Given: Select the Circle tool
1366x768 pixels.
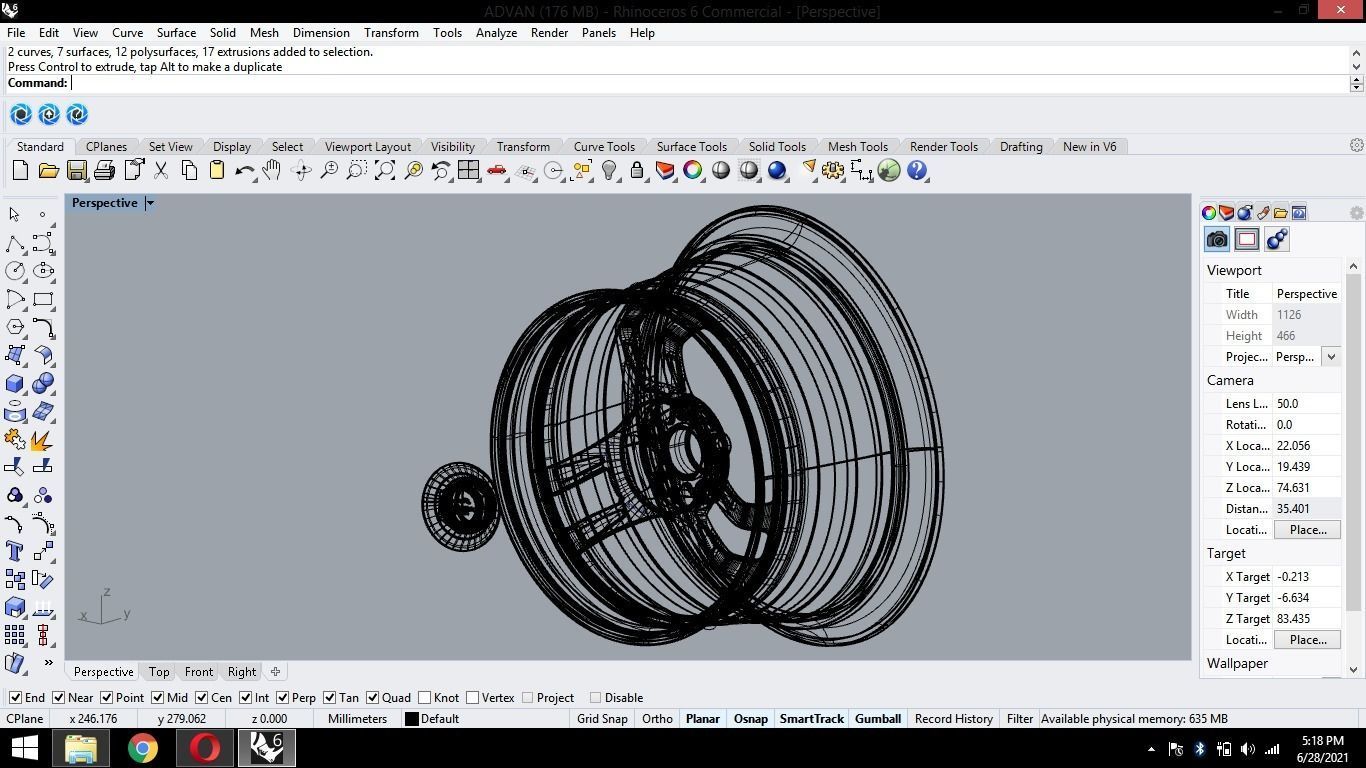Looking at the screenshot, I should pyautogui.click(x=15, y=271).
